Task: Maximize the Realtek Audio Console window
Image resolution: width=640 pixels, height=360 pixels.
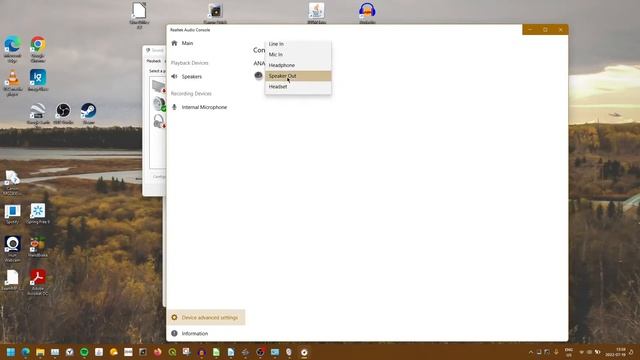Action: tap(545, 30)
